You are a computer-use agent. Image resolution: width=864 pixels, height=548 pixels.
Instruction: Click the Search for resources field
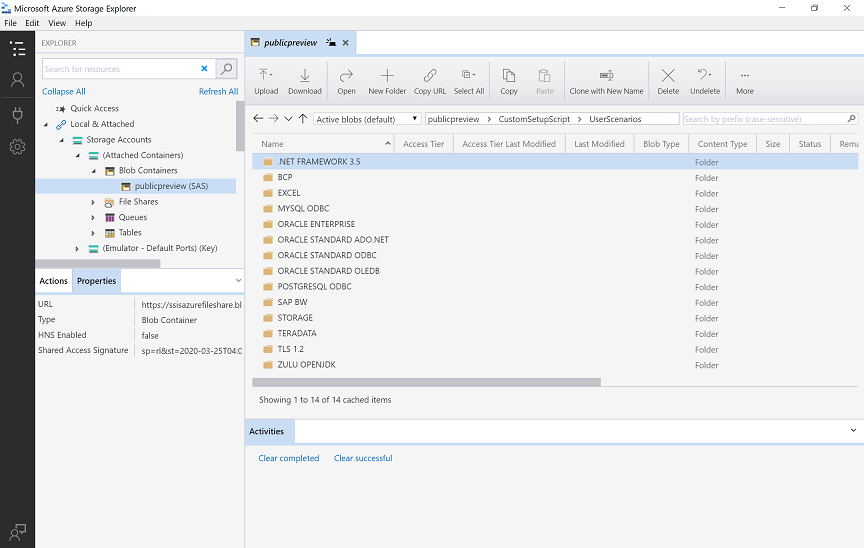point(120,69)
